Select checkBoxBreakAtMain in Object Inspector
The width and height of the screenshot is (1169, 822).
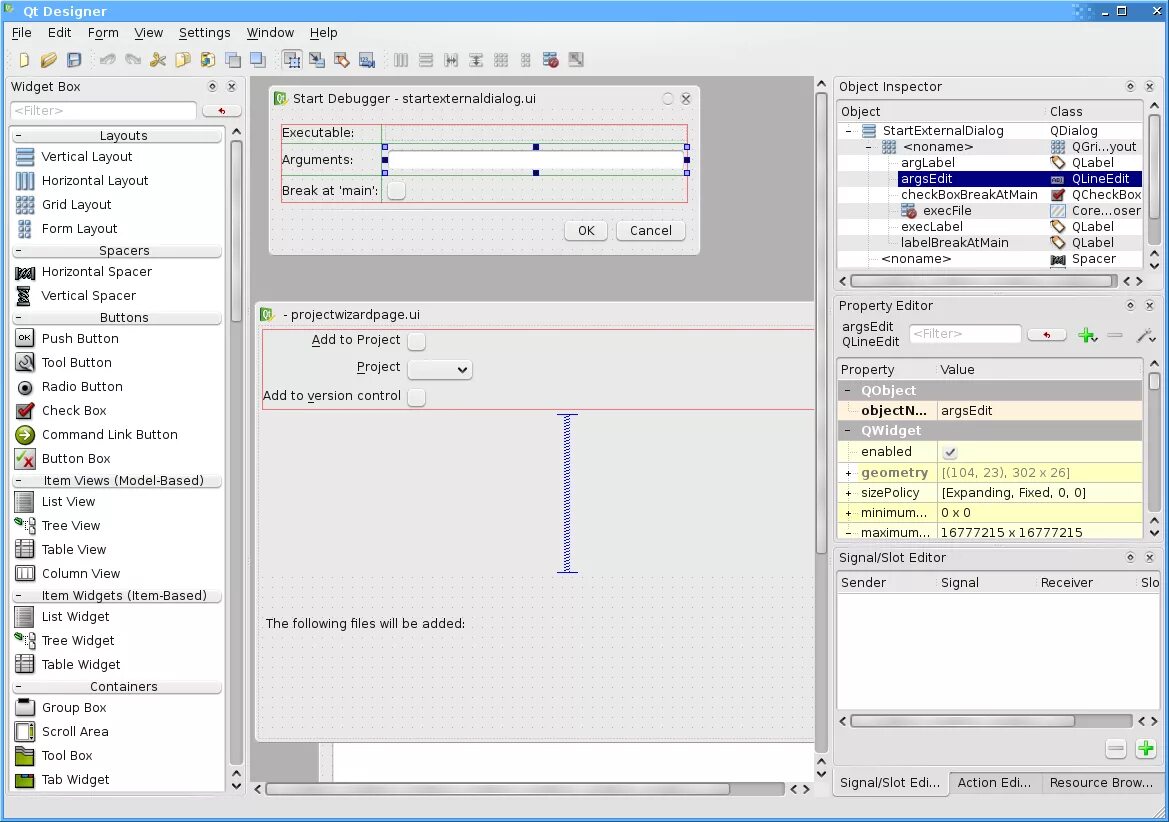(x=968, y=195)
